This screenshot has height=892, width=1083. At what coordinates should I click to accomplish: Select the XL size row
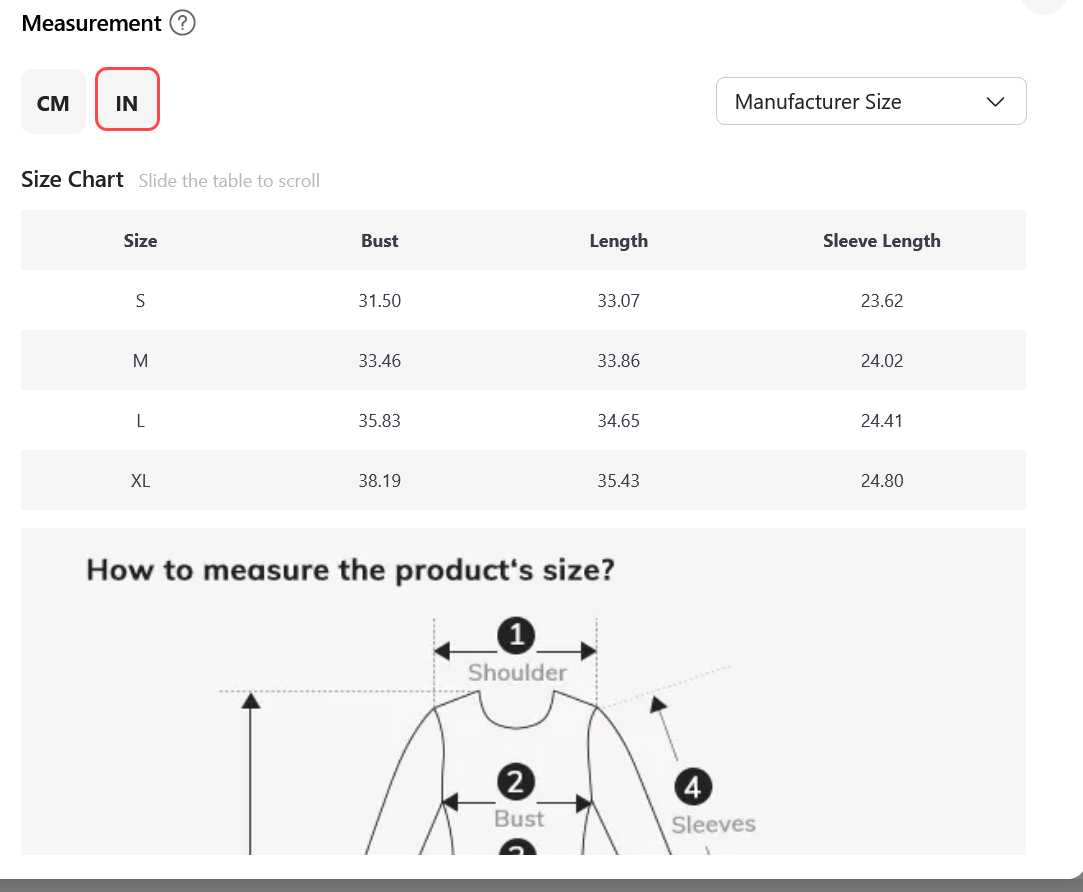(x=523, y=480)
